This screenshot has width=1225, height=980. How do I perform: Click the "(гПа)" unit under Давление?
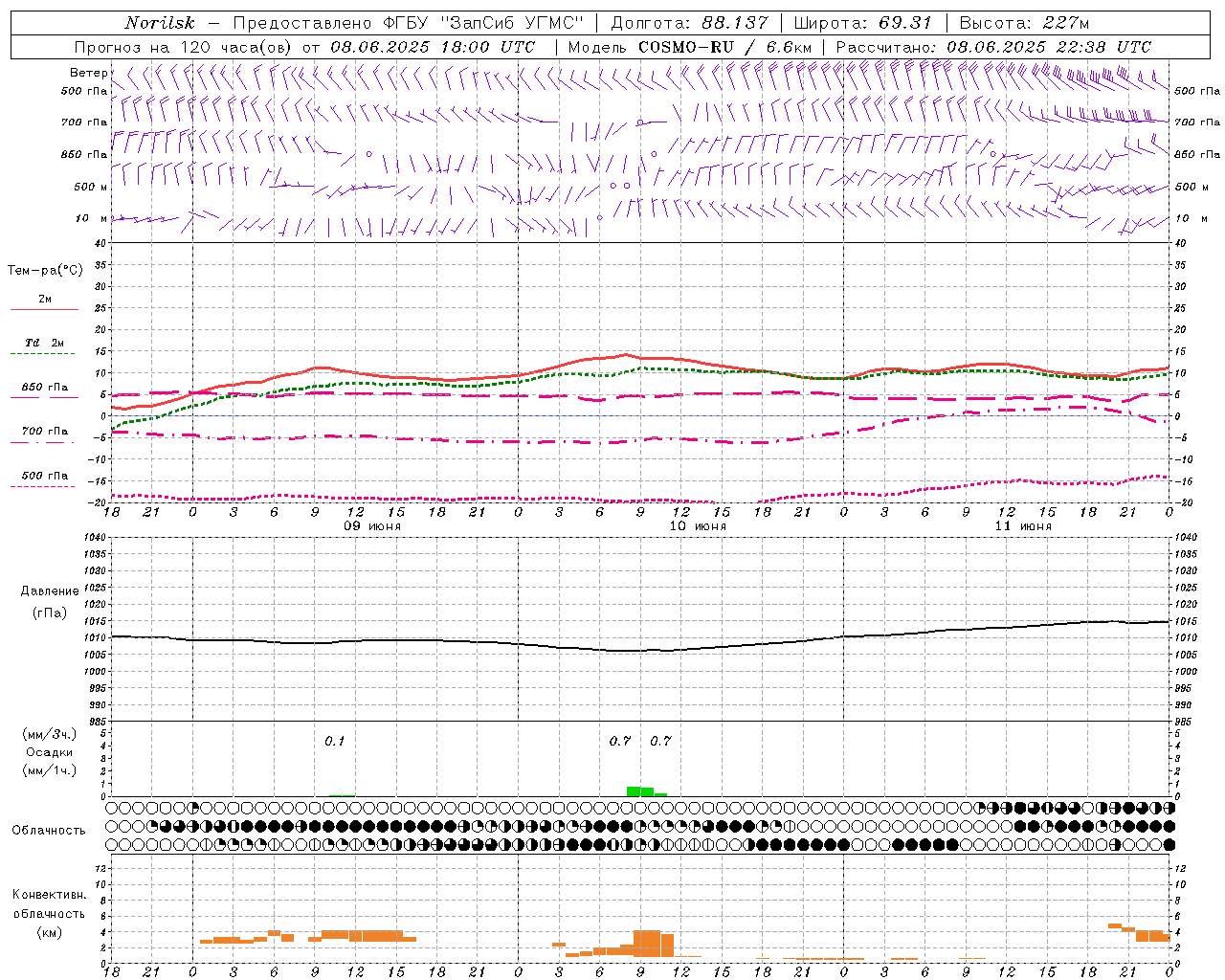pos(49,613)
